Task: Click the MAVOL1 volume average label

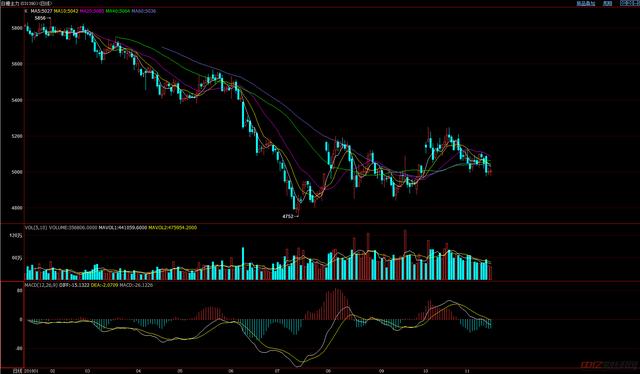Action: coord(122,227)
